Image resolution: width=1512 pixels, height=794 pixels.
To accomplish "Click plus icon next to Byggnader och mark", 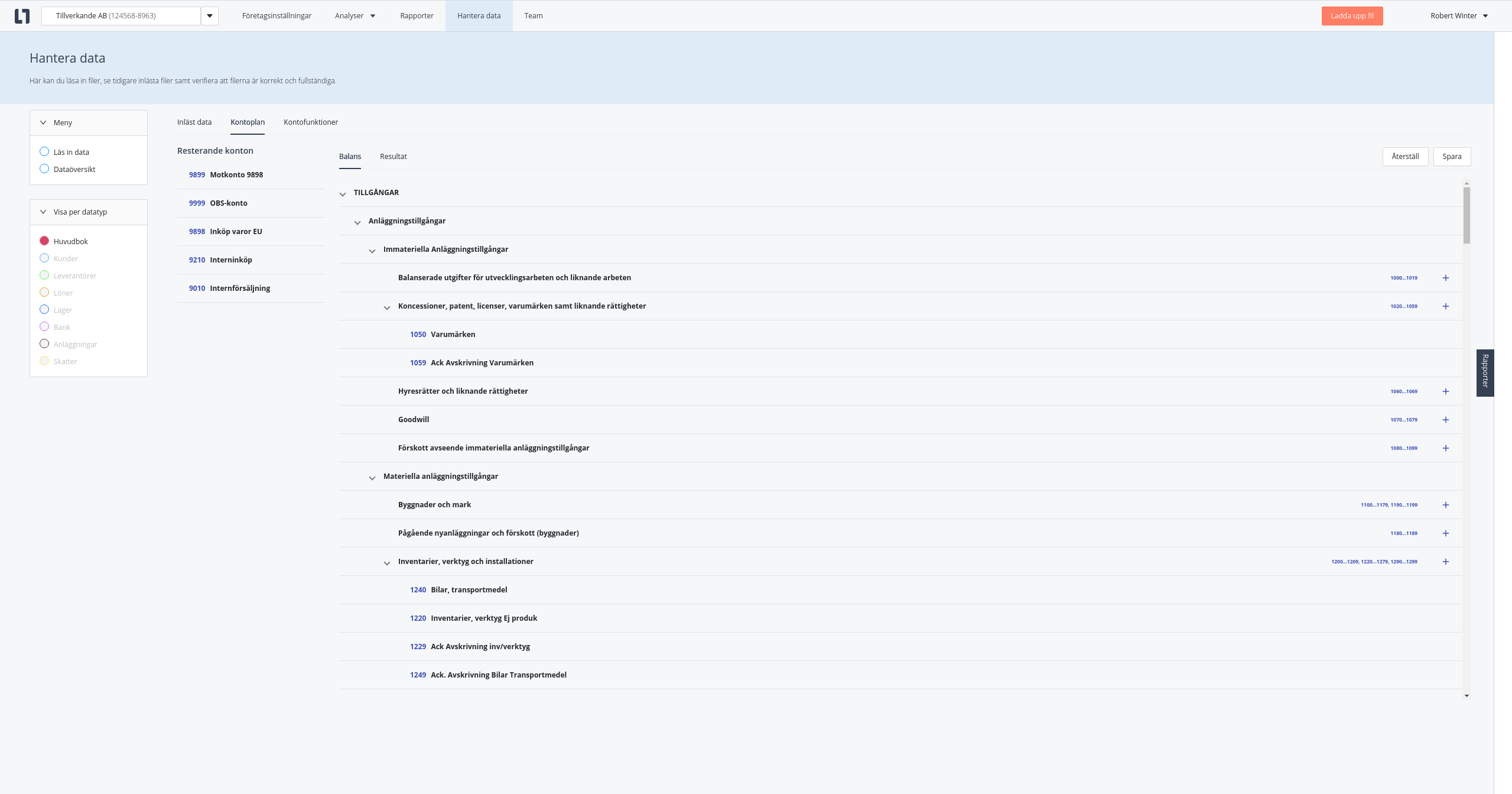I will pos(1445,505).
